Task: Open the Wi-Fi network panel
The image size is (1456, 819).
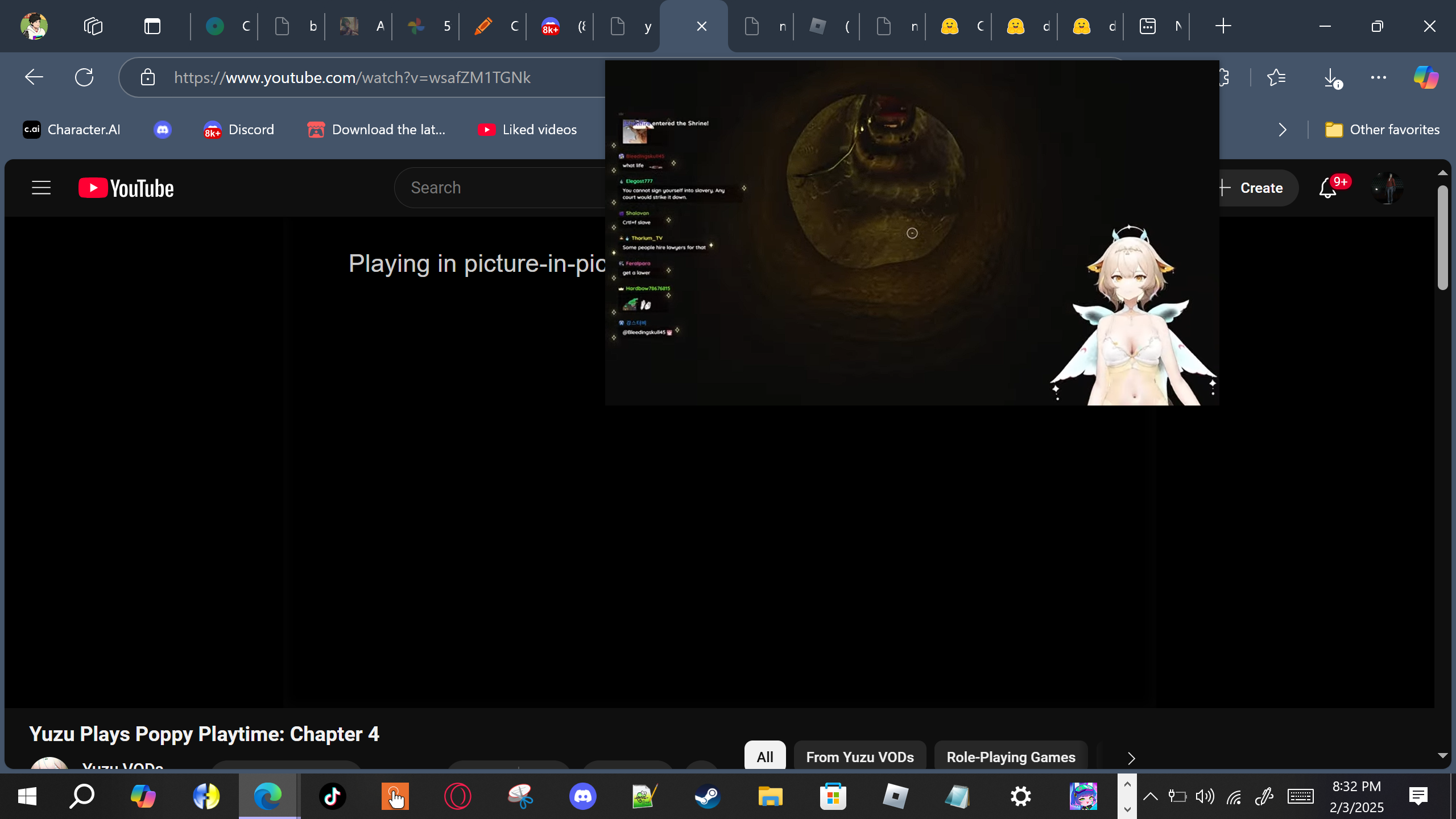Action: [x=1234, y=796]
